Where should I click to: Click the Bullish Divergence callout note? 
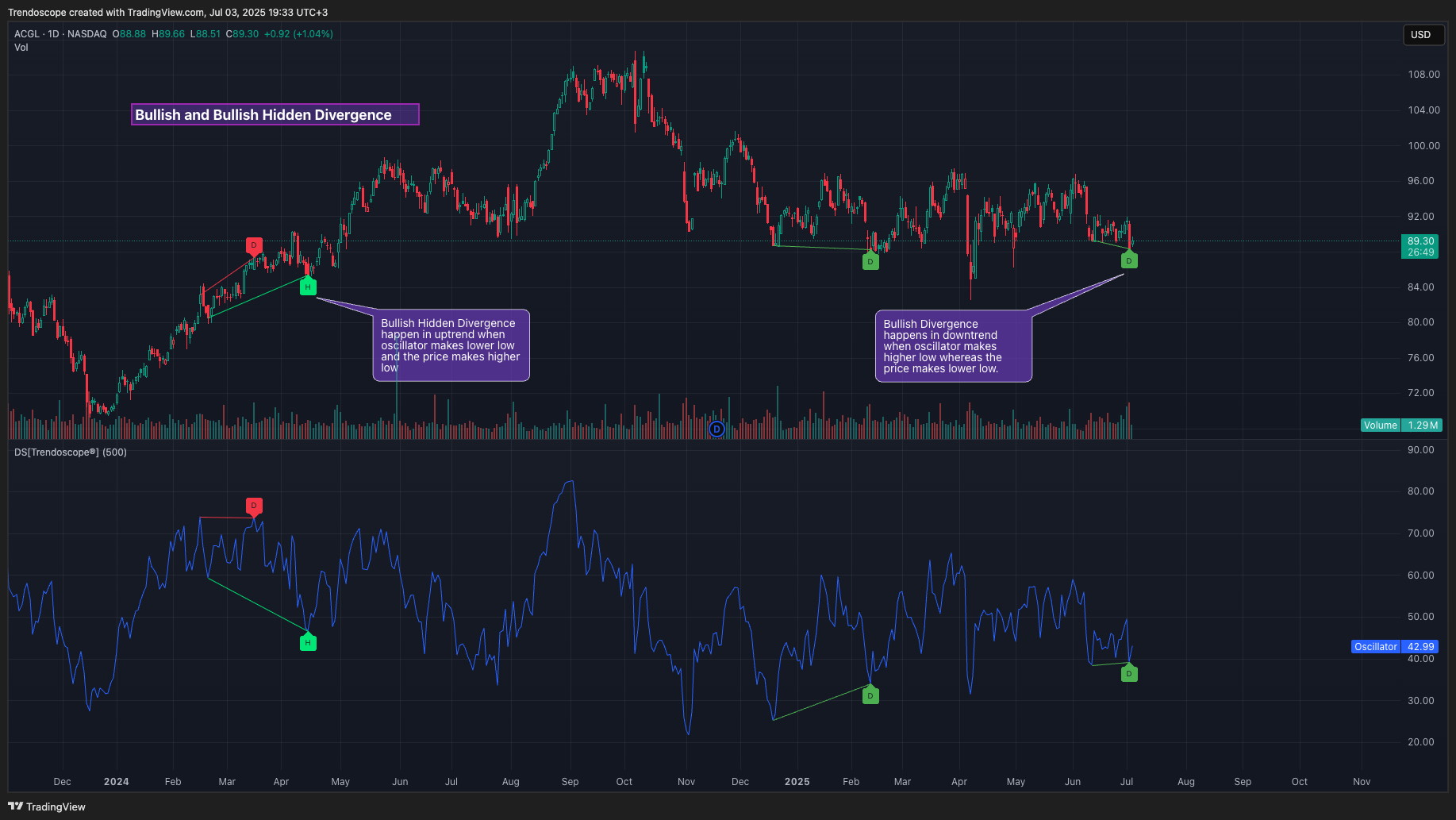pos(953,346)
